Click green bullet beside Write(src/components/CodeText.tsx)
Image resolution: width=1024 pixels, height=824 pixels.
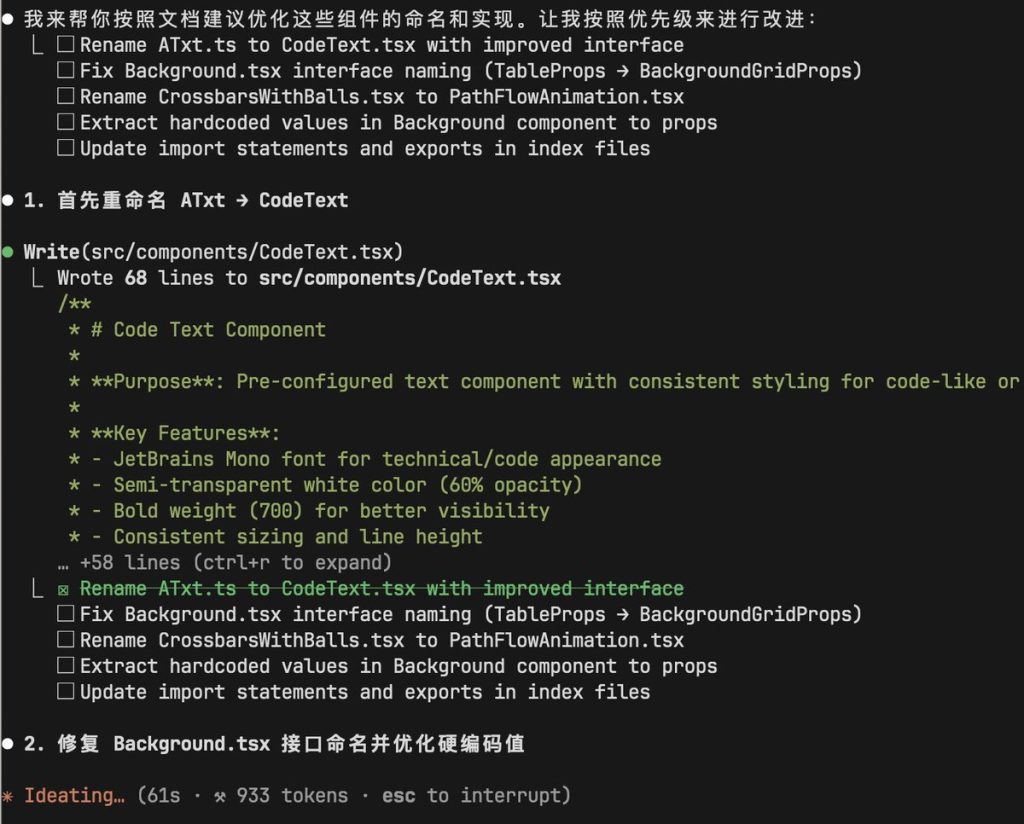tap(8, 252)
